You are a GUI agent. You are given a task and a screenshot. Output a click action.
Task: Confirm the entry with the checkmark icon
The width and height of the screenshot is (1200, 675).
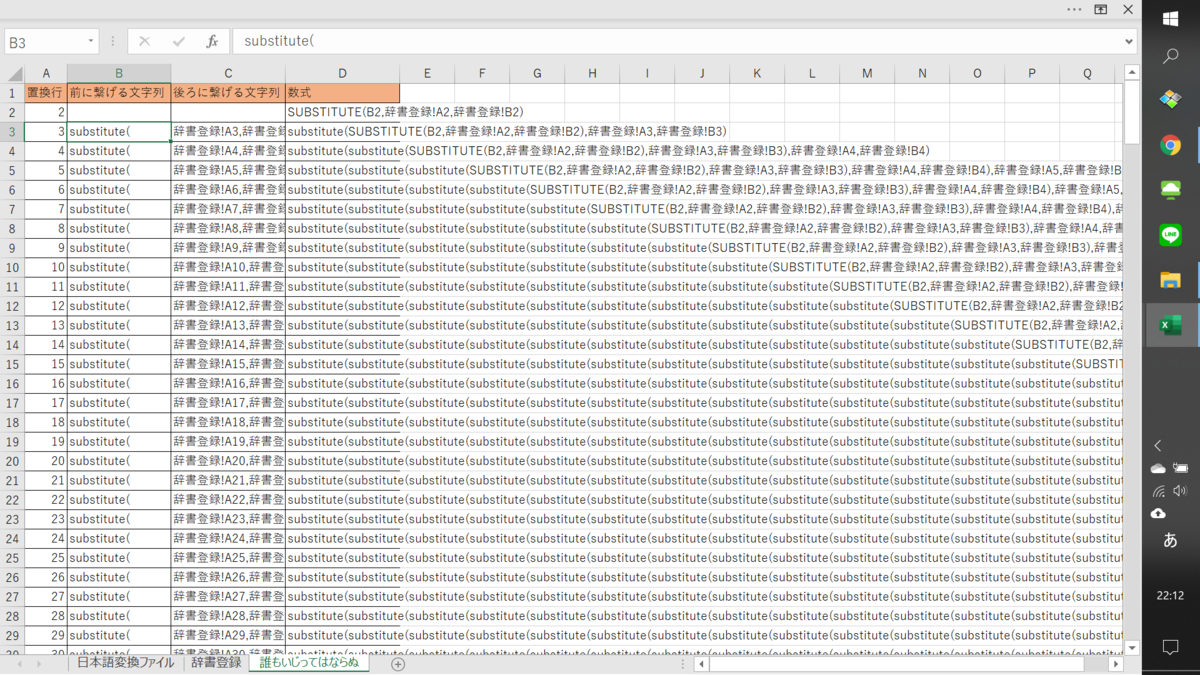click(x=179, y=42)
